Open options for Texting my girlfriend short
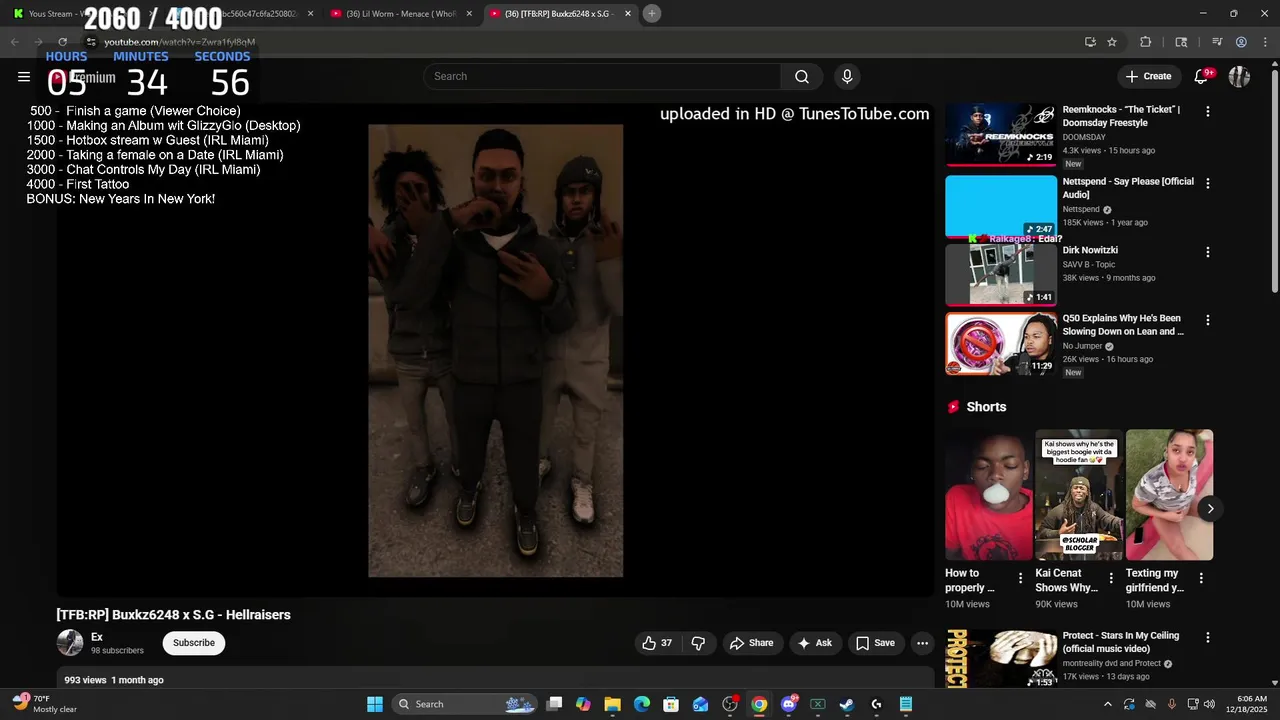1280x720 pixels. tap(1201, 578)
